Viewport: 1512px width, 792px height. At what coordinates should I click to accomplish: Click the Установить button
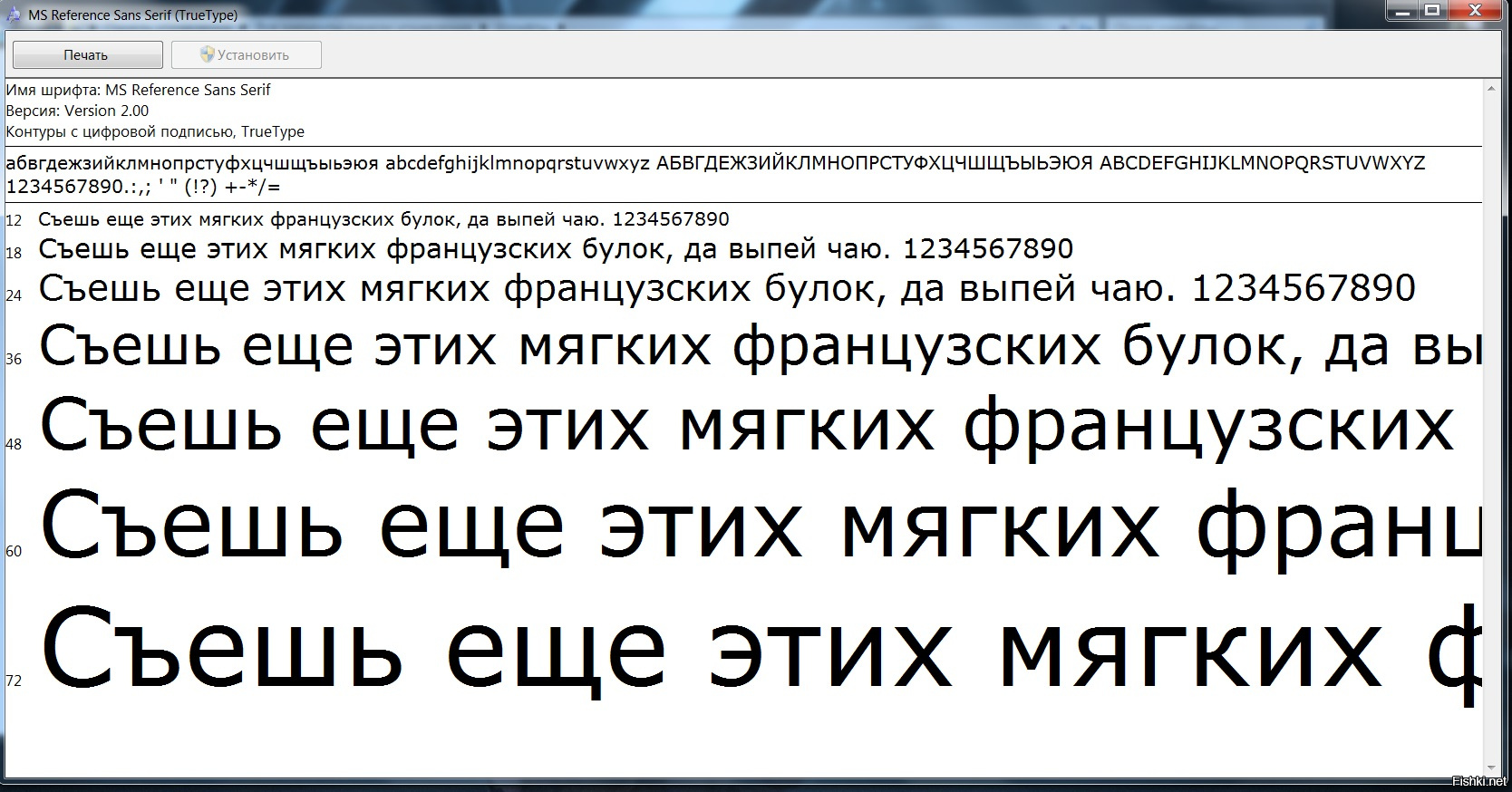coord(246,54)
